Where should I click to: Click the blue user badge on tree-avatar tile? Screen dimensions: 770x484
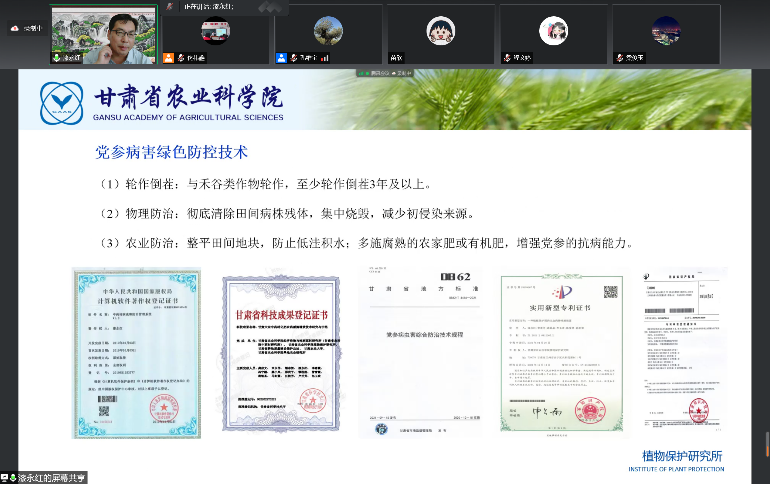point(282,58)
